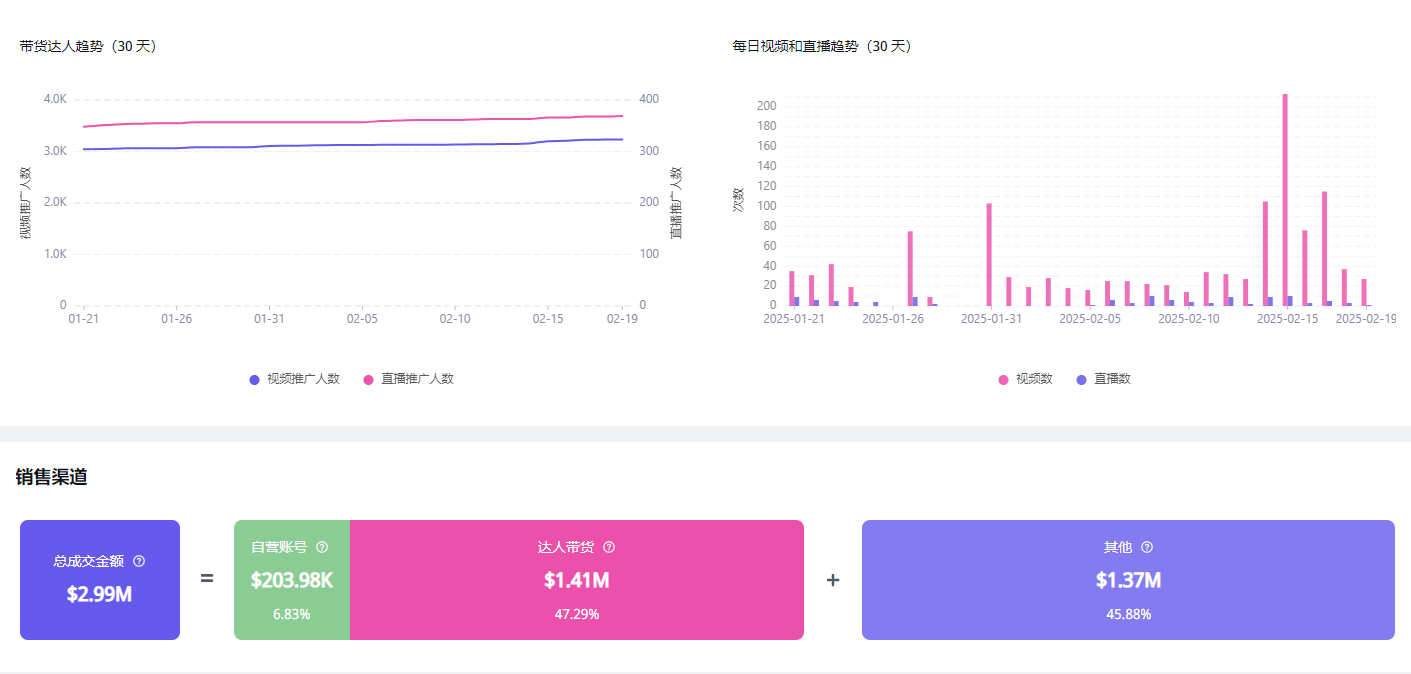Click the purple 直播数 legend dot
Viewport: 1411px width, 674px height.
1081,380
